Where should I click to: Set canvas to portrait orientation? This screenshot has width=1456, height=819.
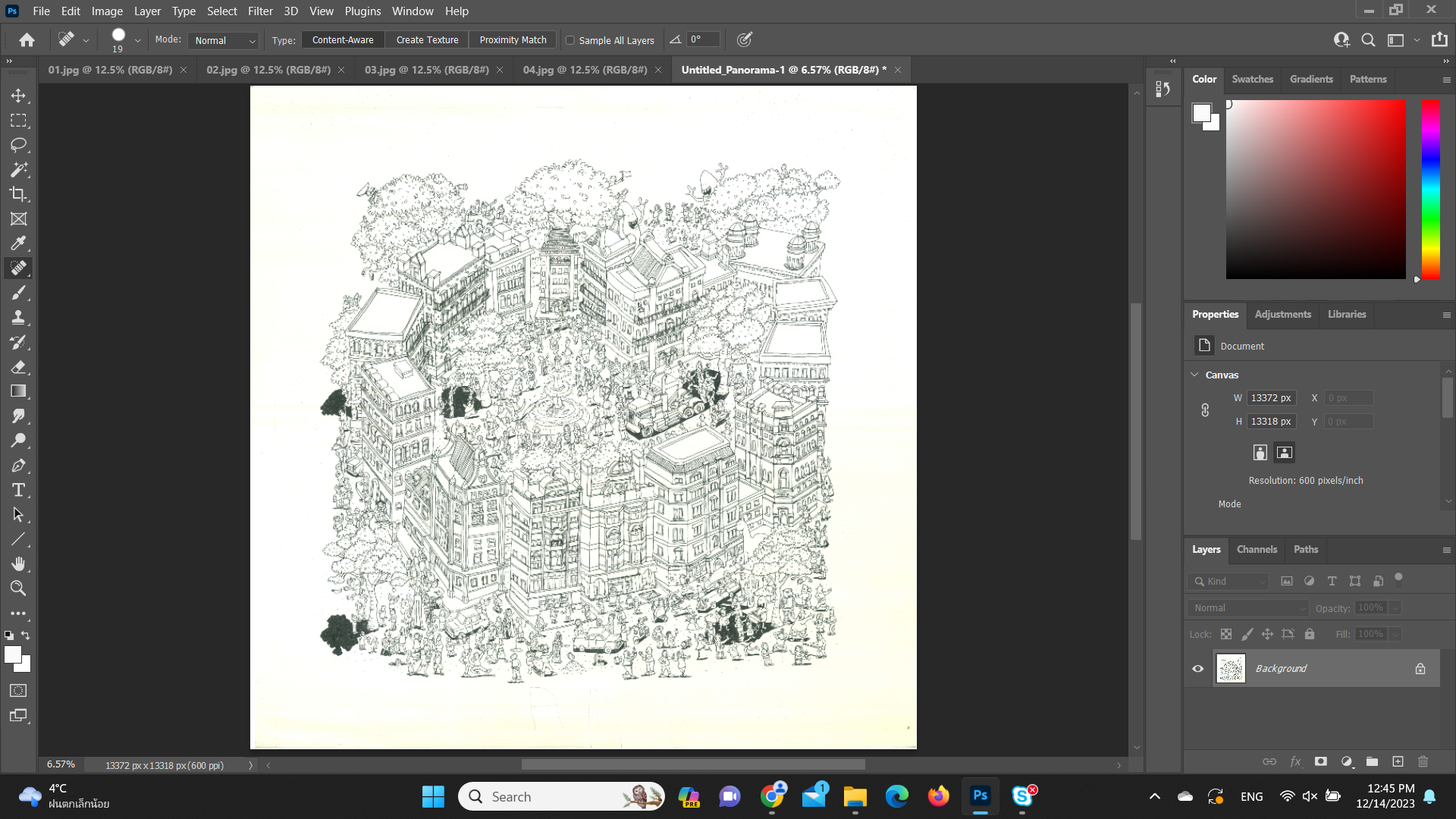[1260, 452]
